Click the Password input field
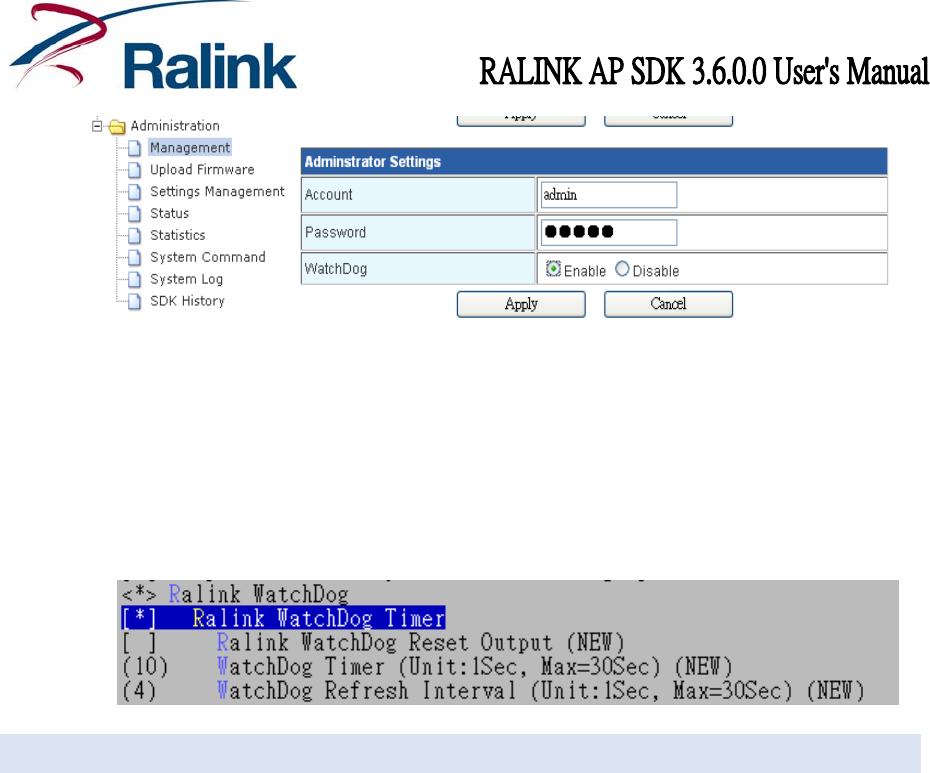Viewport: 930px width, 773px height. pyautogui.click(x=609, y=233)
